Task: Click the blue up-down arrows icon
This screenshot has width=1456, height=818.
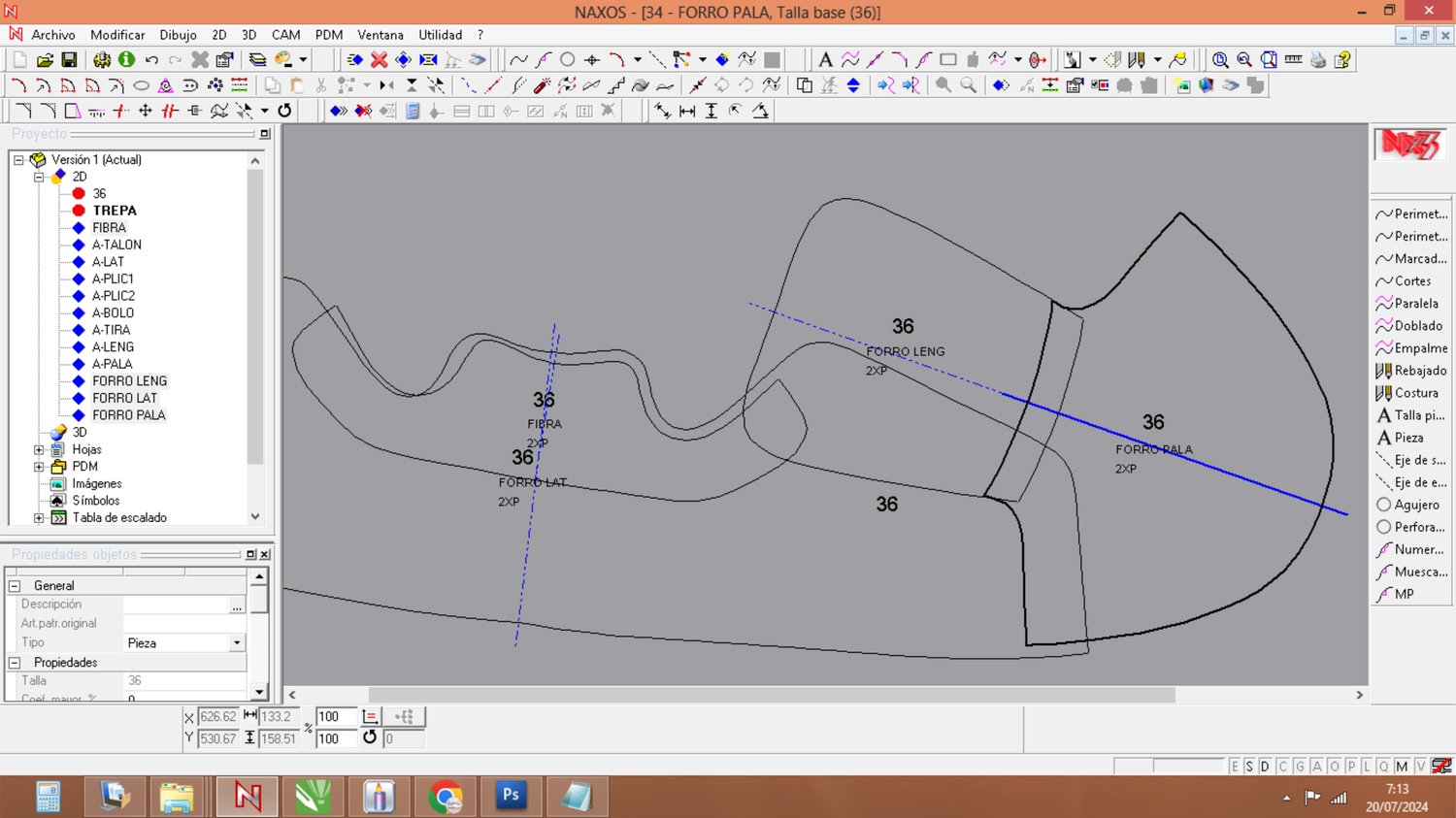Action: click(x=853, y=85)
